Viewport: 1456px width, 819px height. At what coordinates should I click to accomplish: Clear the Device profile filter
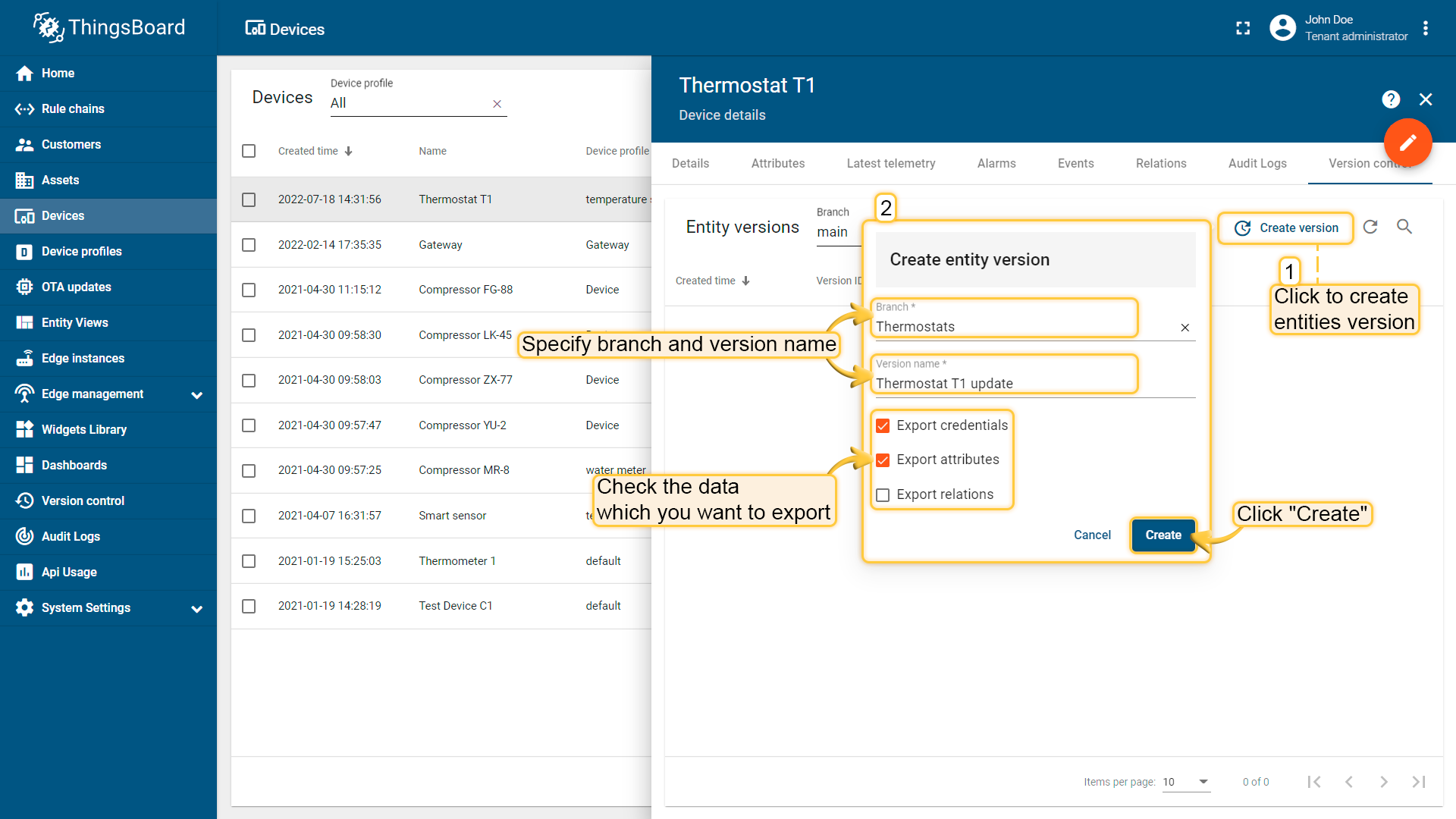click(x=497, y=104)
